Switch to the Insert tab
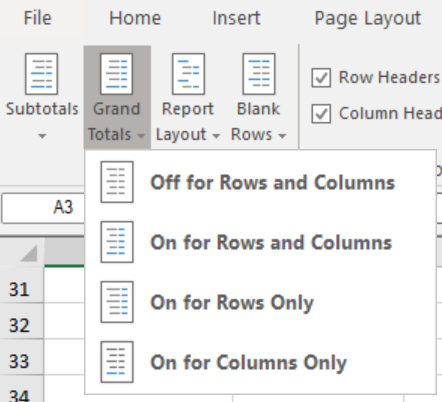The width and height of the screenshot is (442, 402). click(x=236, y=18)
